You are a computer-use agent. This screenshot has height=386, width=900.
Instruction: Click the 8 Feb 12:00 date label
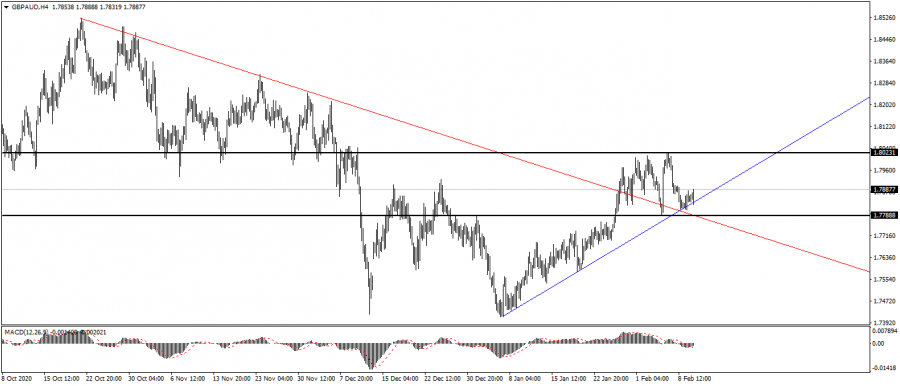(x=695, y=379)
